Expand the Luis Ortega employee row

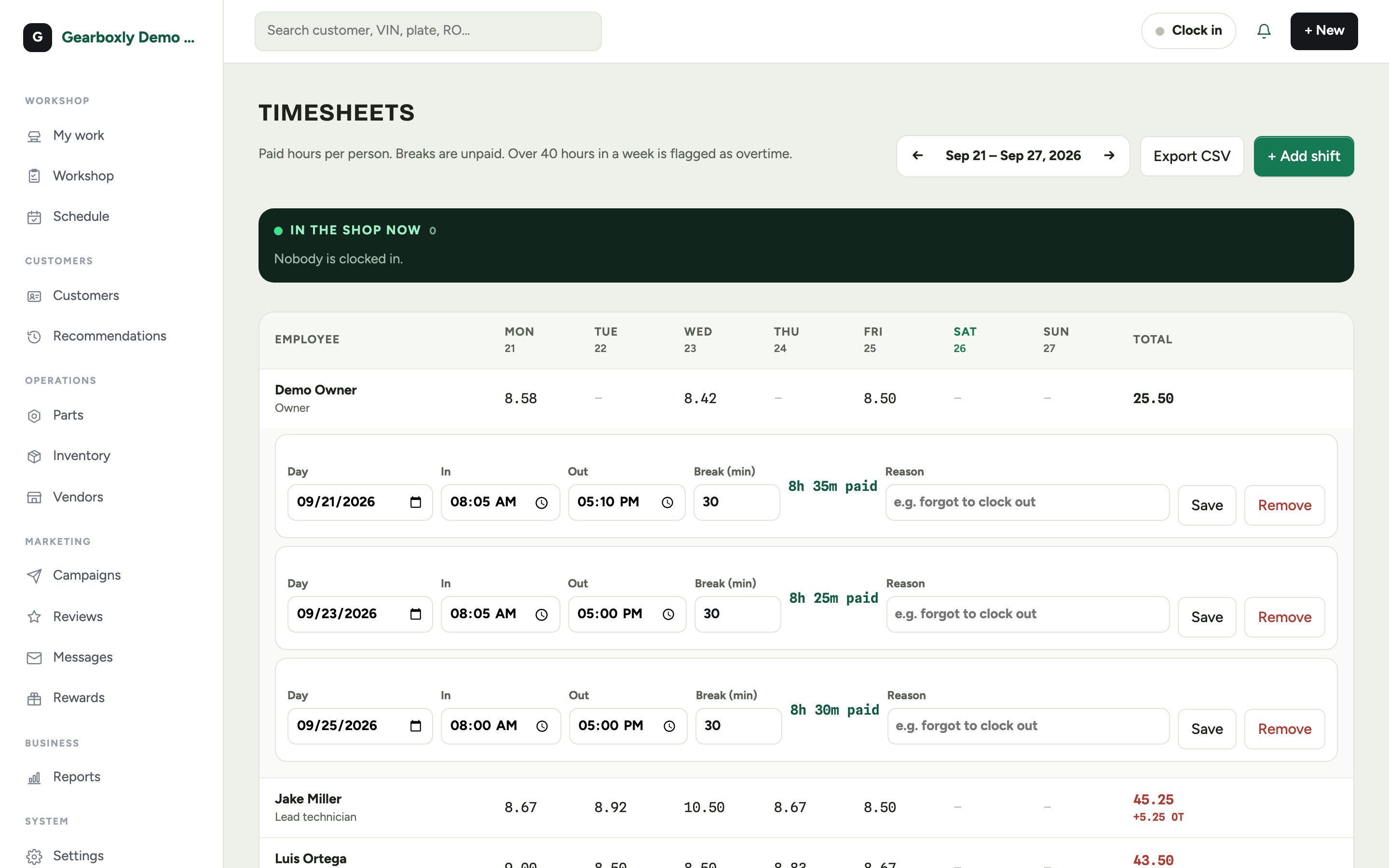click(x=806, y=853)
